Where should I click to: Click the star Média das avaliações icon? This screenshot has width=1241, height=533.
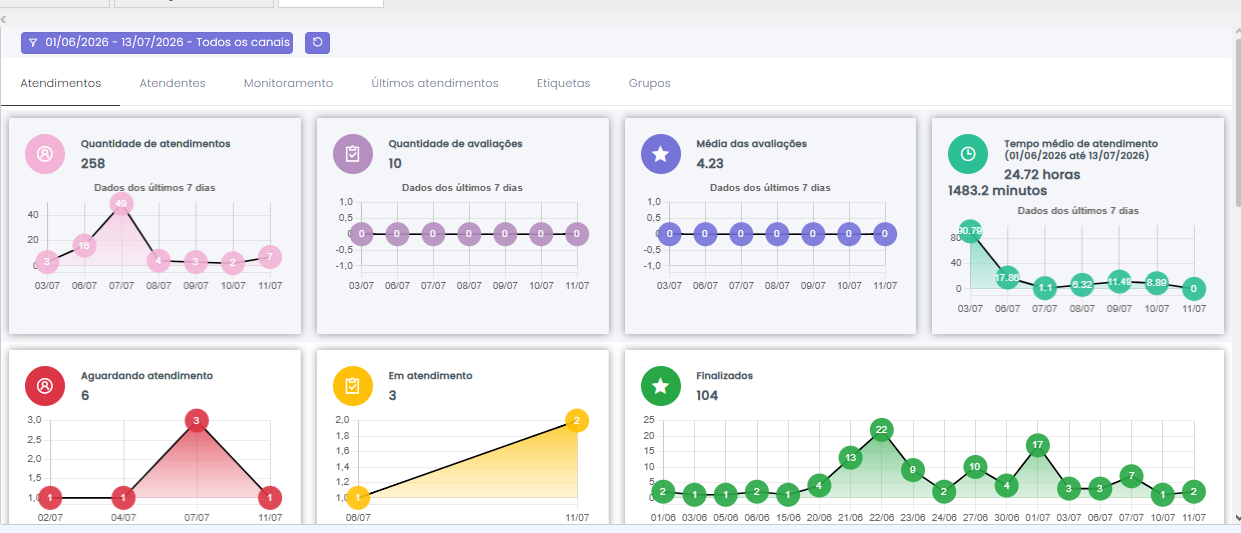pyautogui.click(x=660, y=154)
